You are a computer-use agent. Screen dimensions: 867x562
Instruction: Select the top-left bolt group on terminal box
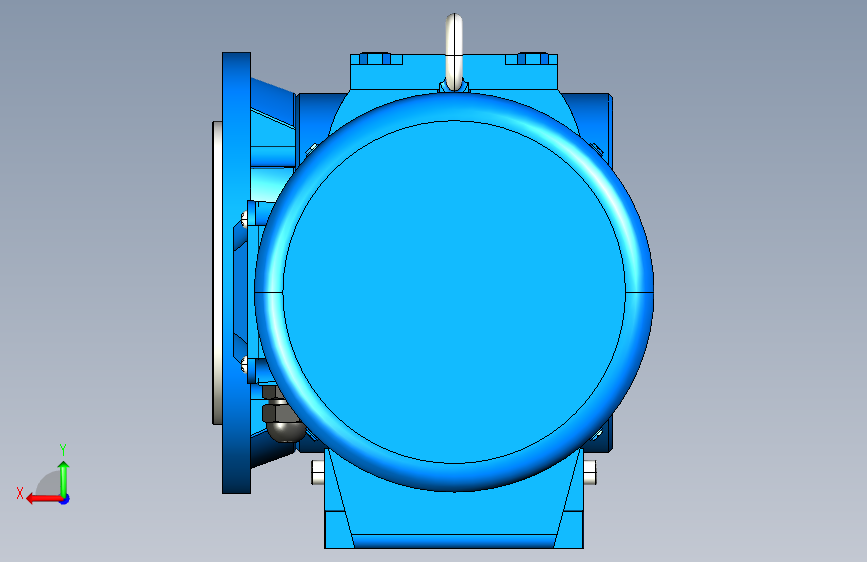pyautogui.click(x=376, y=59)
